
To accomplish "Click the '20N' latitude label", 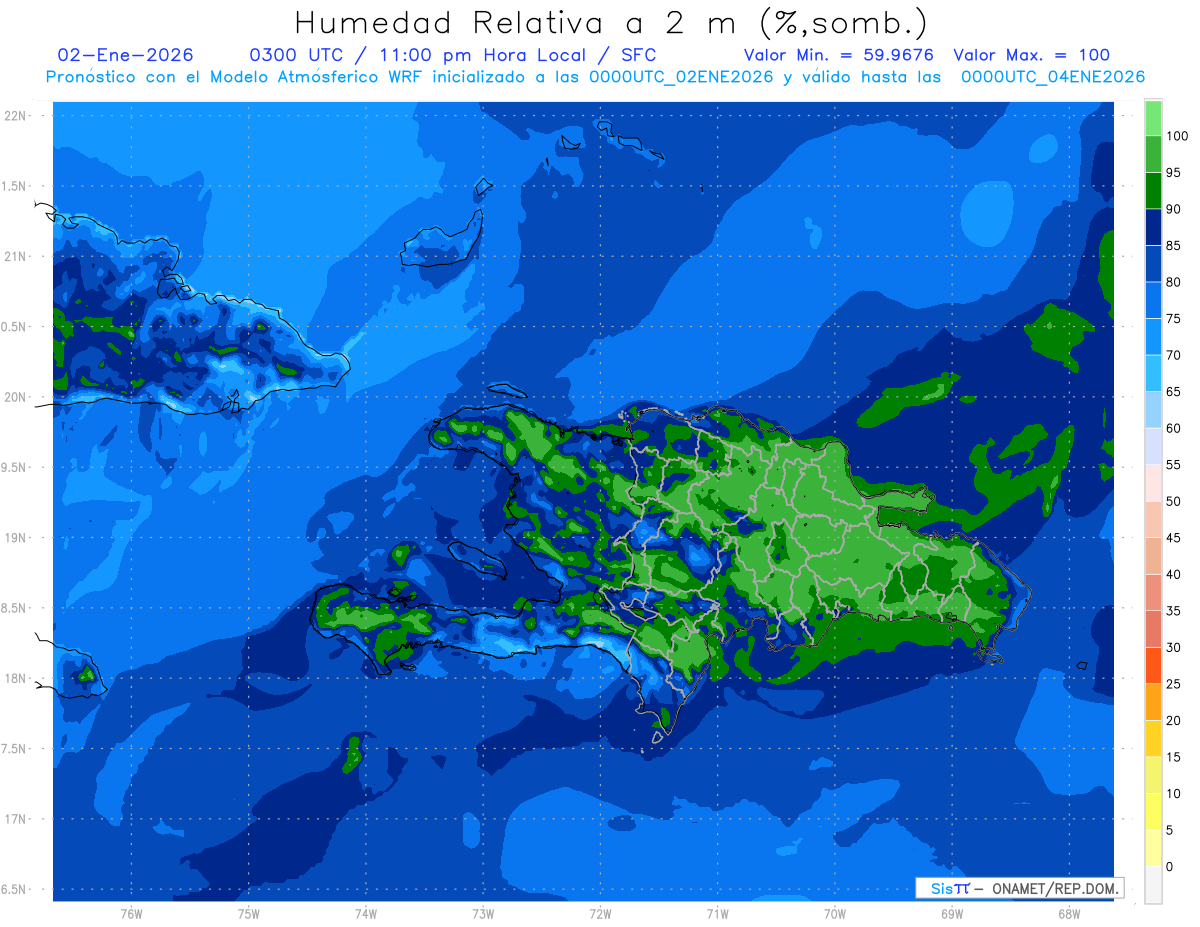I will (x=15, y=397).
